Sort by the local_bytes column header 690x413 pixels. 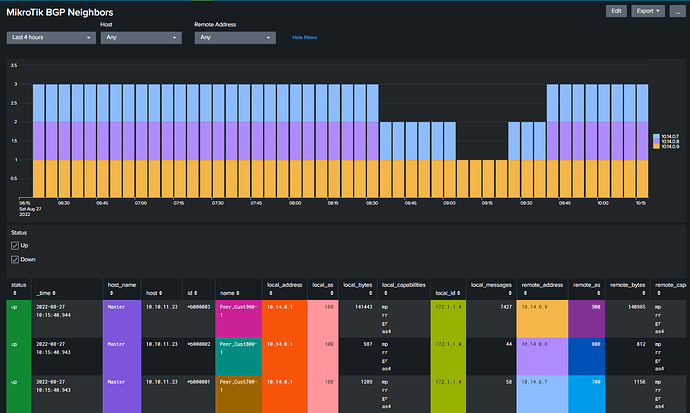tap(358, 289)
